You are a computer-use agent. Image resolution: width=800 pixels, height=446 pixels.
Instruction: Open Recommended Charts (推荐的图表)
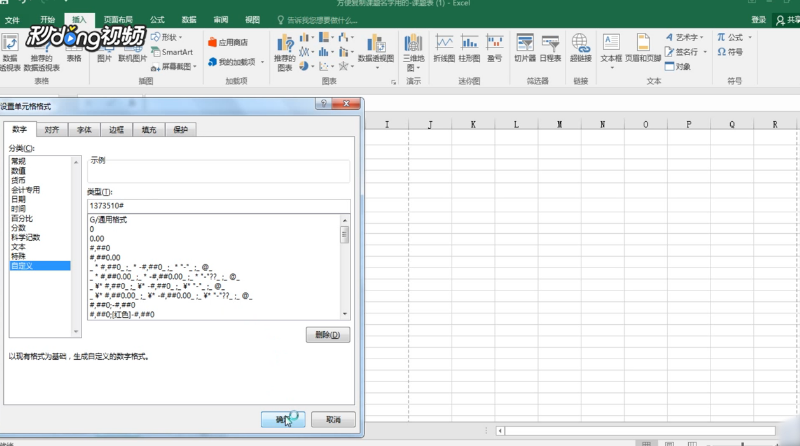285,52
